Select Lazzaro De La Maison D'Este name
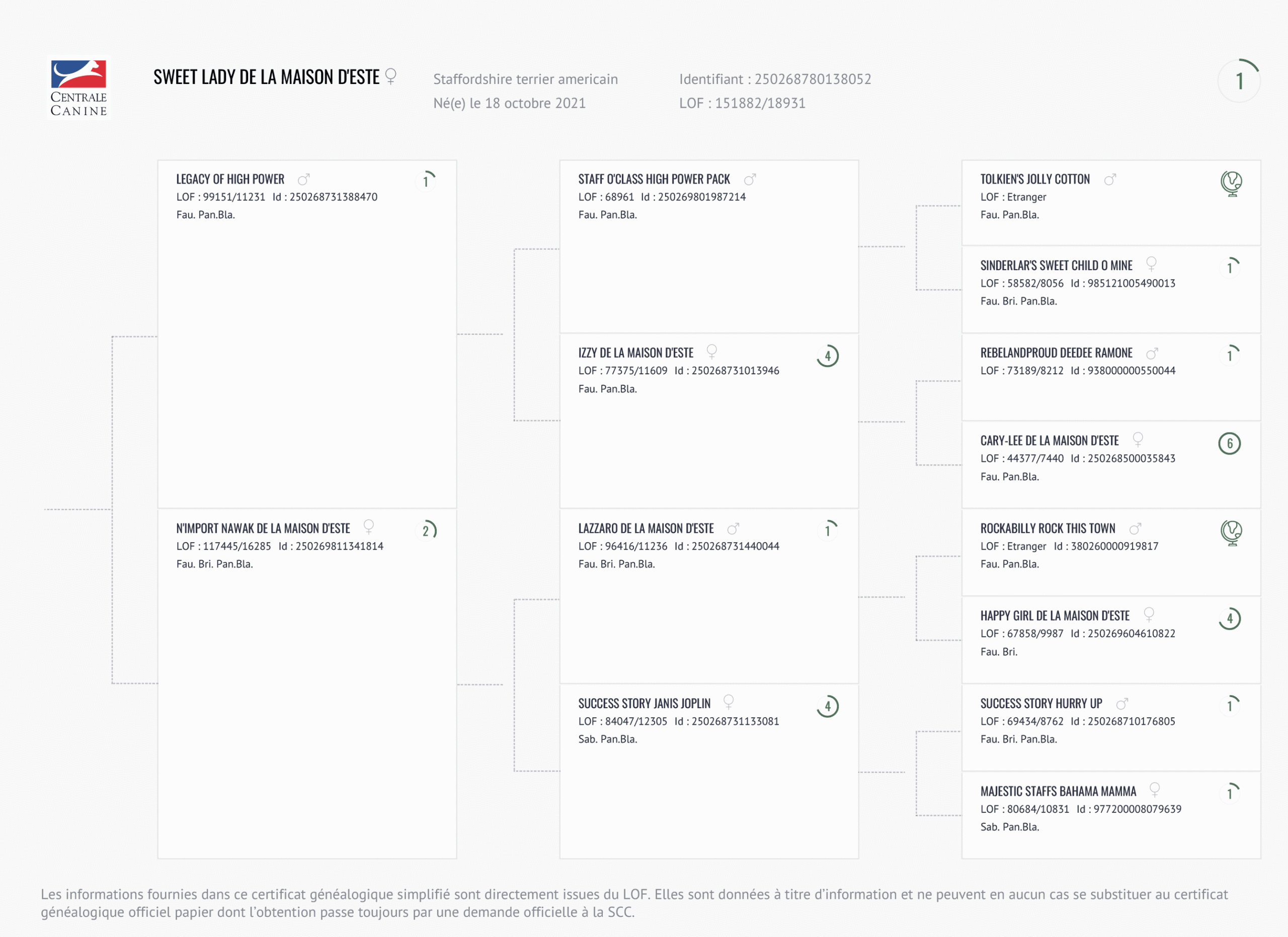The width and height of the screenshot is (1288, 937). tap(646, 529)
